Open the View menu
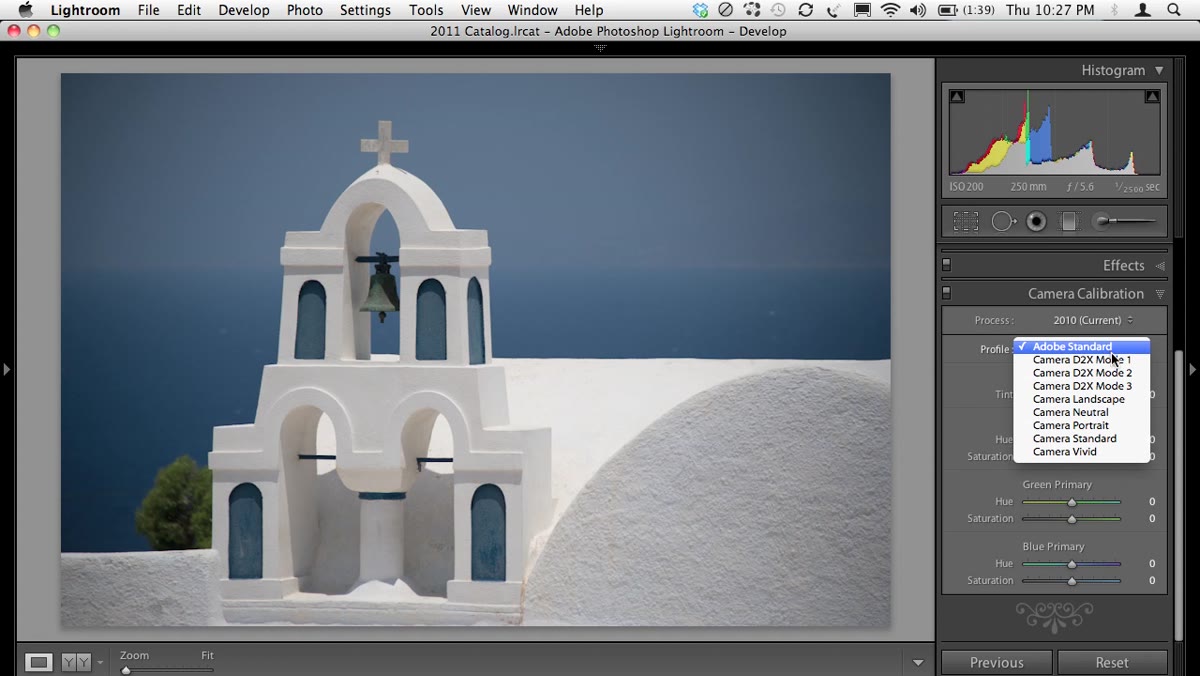The image size is (1200, 676). click(x=476, y=10)
